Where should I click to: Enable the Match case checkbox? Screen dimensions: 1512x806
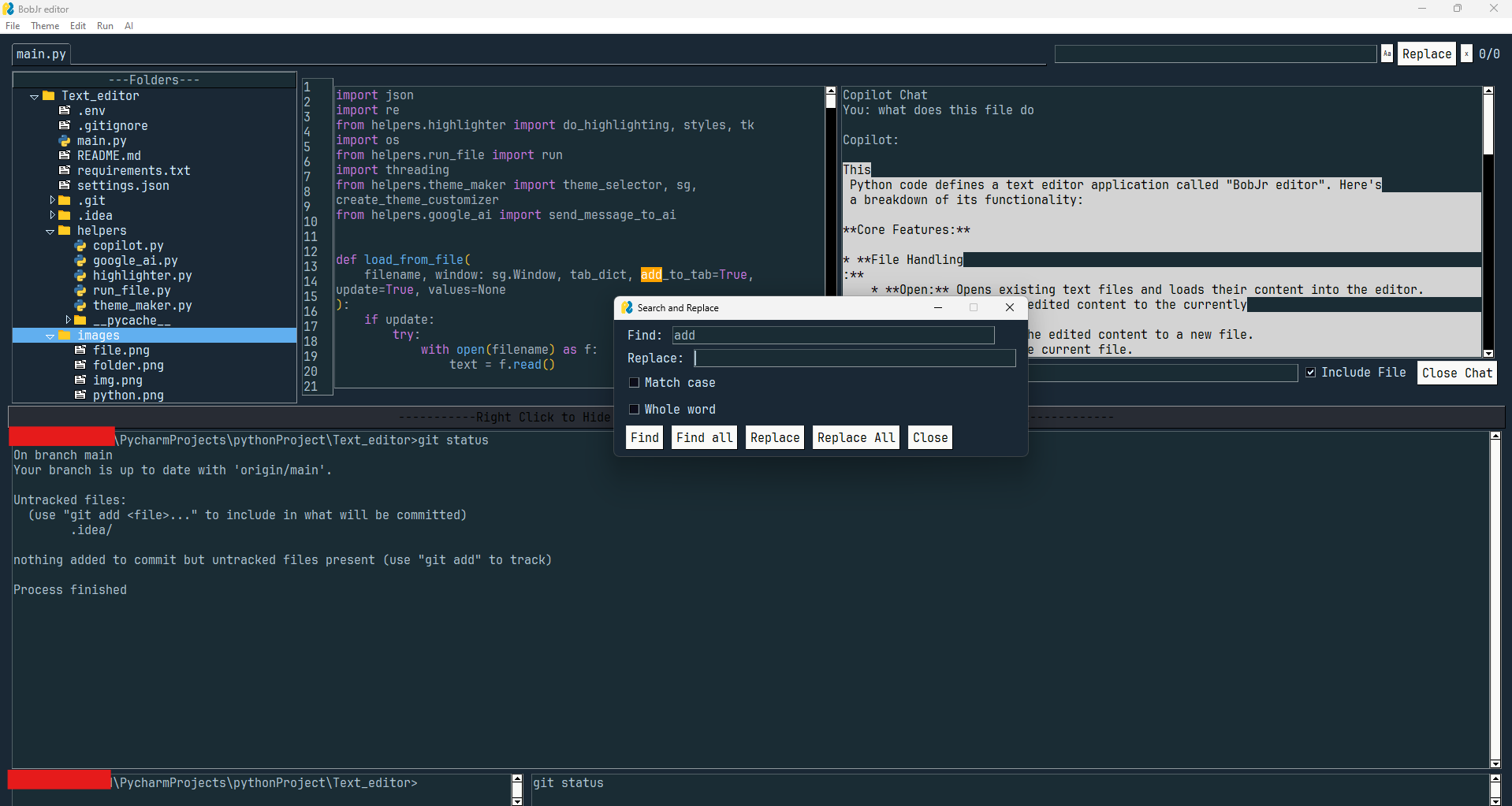634,382
